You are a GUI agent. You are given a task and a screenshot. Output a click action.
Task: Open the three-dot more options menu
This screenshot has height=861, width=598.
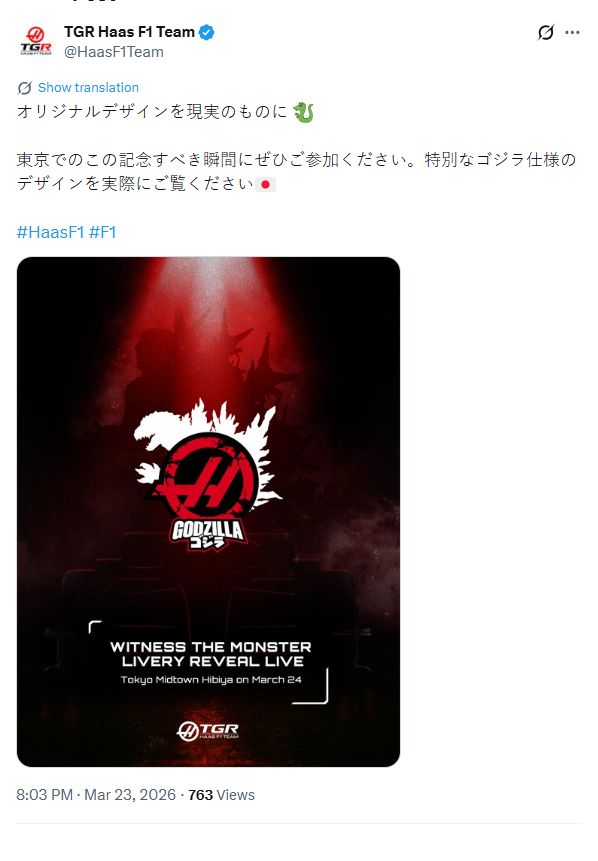[x=572, y=32]
